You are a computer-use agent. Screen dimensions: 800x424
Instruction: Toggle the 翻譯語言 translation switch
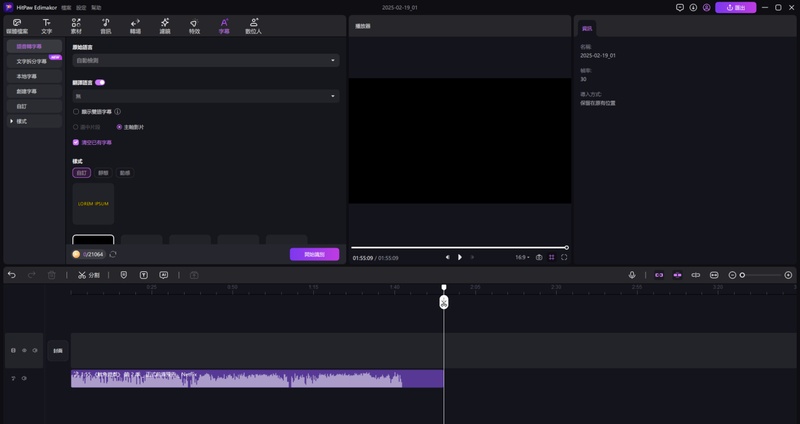click(x=101, y=82)
